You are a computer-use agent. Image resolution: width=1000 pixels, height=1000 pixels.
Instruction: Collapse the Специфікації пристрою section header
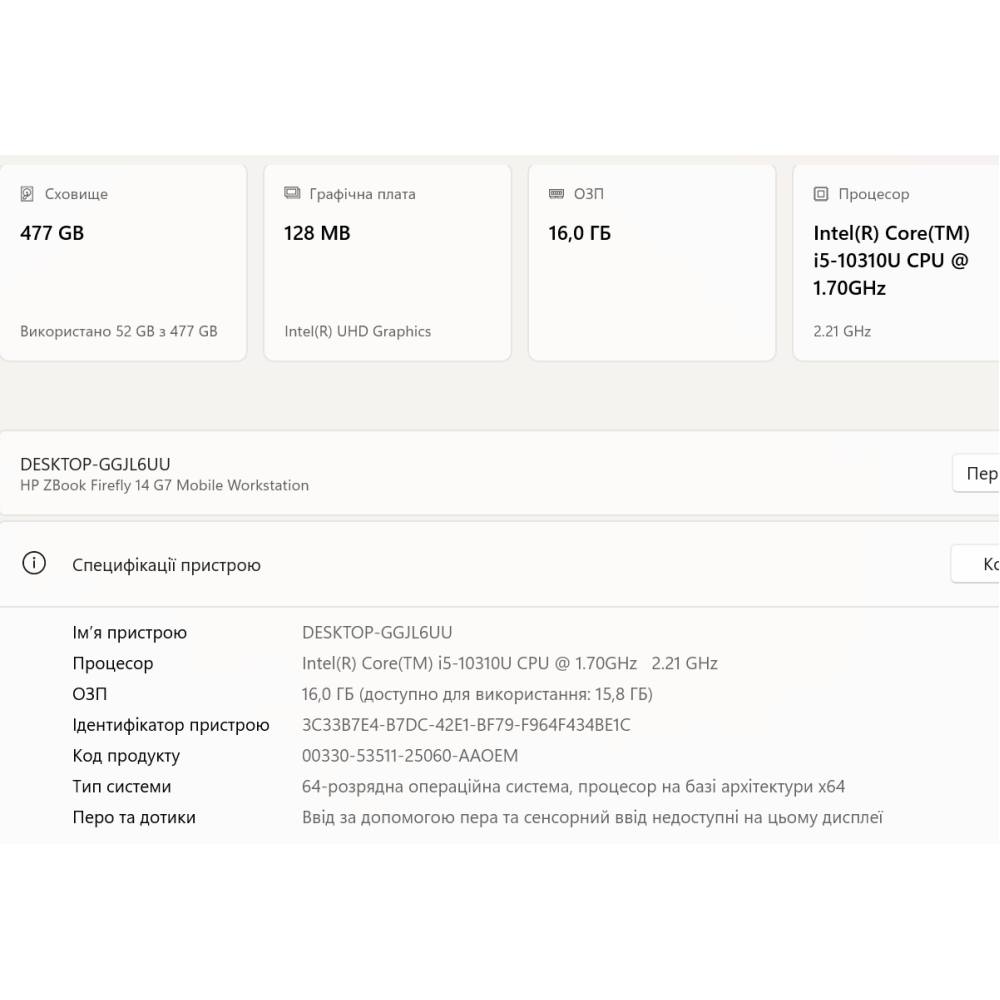166,565
